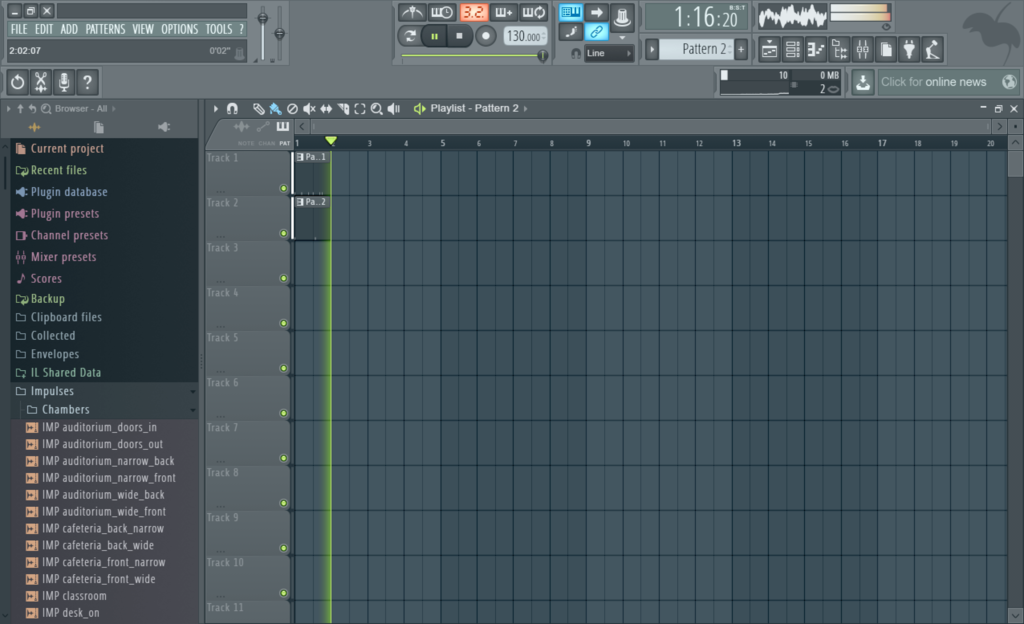Screen dimensions: 1024x624
Task: Expand arrow after Playlist - Pattern 2 title
Action: 526,109
